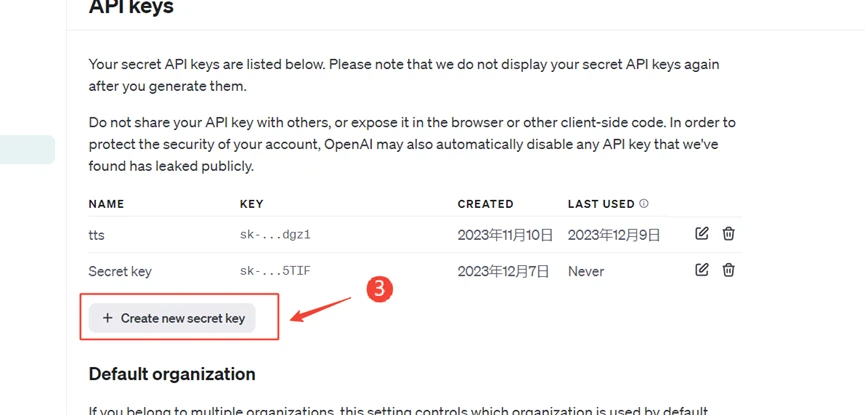Click the 2023年11月10日 created date
The width and height of the screenshot is (865, 415).
(x=505, y=235)
